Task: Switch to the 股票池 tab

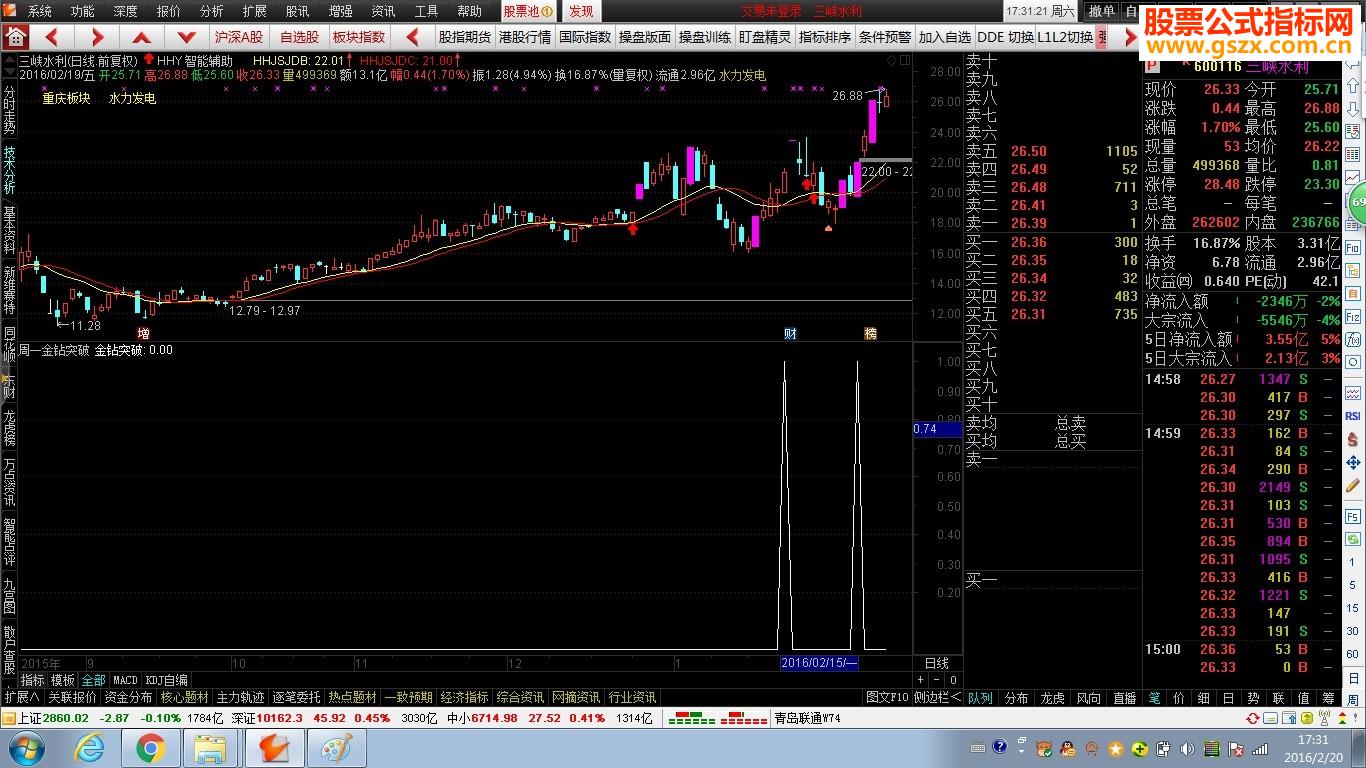Action: point(527,11)
